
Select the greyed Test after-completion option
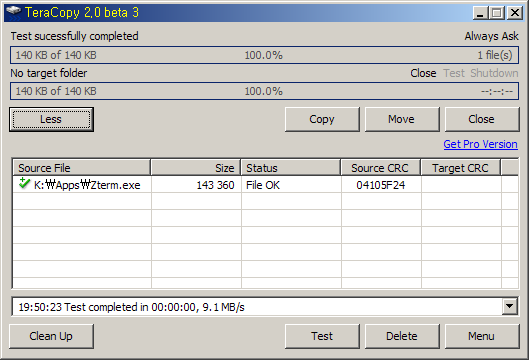click(x=454, y=73)
